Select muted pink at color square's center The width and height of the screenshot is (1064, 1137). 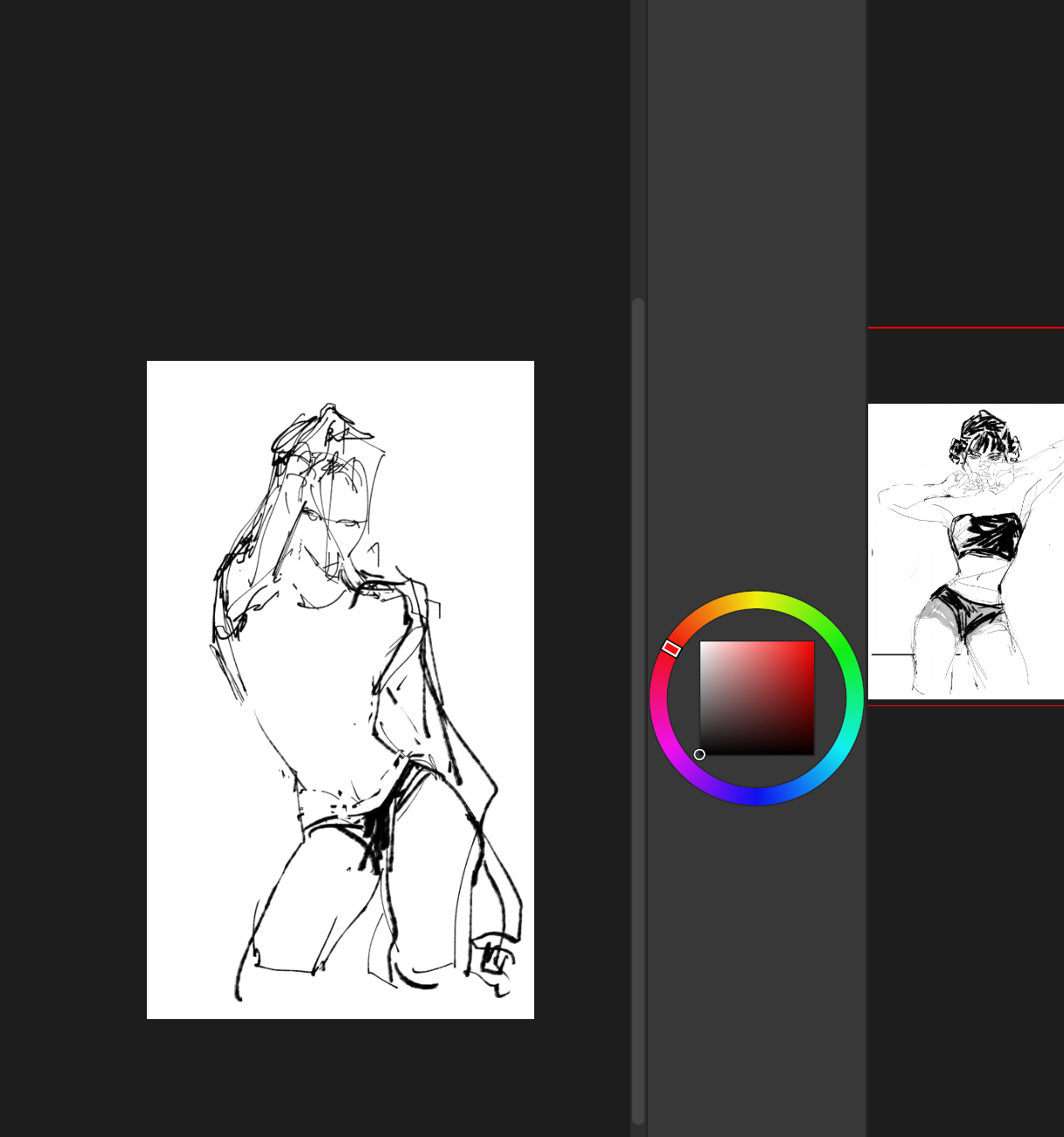pos(757,697)
